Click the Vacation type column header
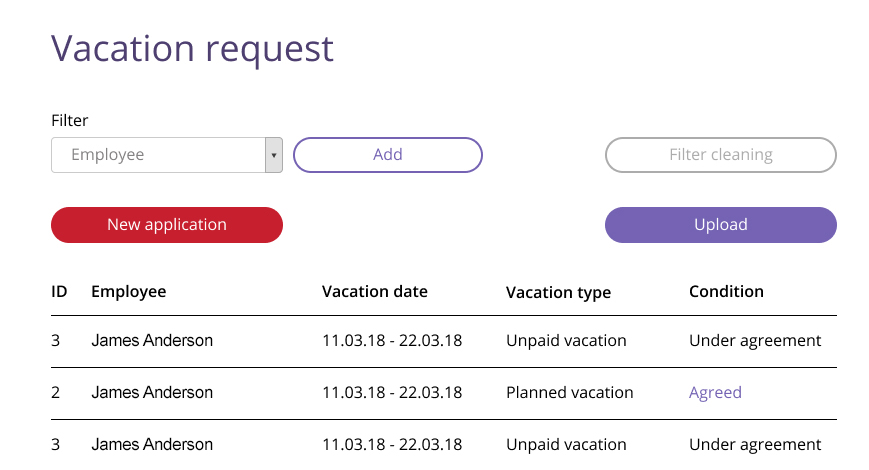This screenshot has height=470, width=869. click(x=558, y=293)
